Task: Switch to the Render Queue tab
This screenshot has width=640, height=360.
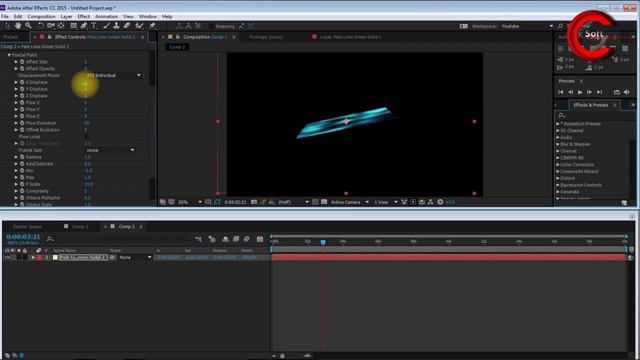Action: pos(27,227)
